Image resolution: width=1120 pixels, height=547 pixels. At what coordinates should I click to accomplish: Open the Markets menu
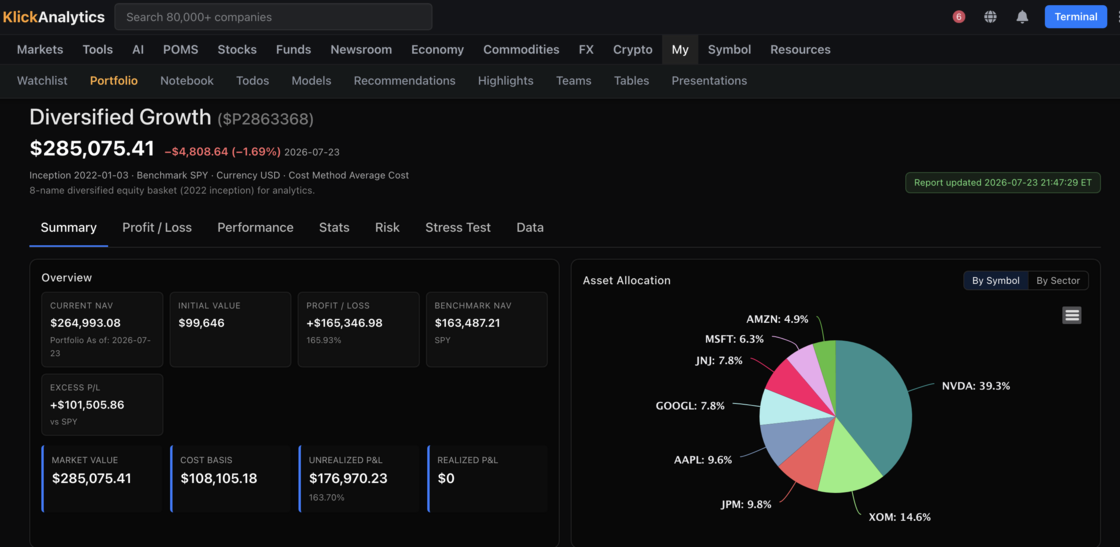(x=40, y=49)
